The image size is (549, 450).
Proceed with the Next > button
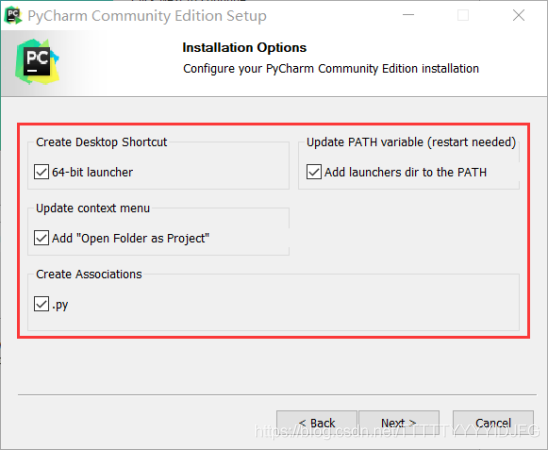pos(399,423)
